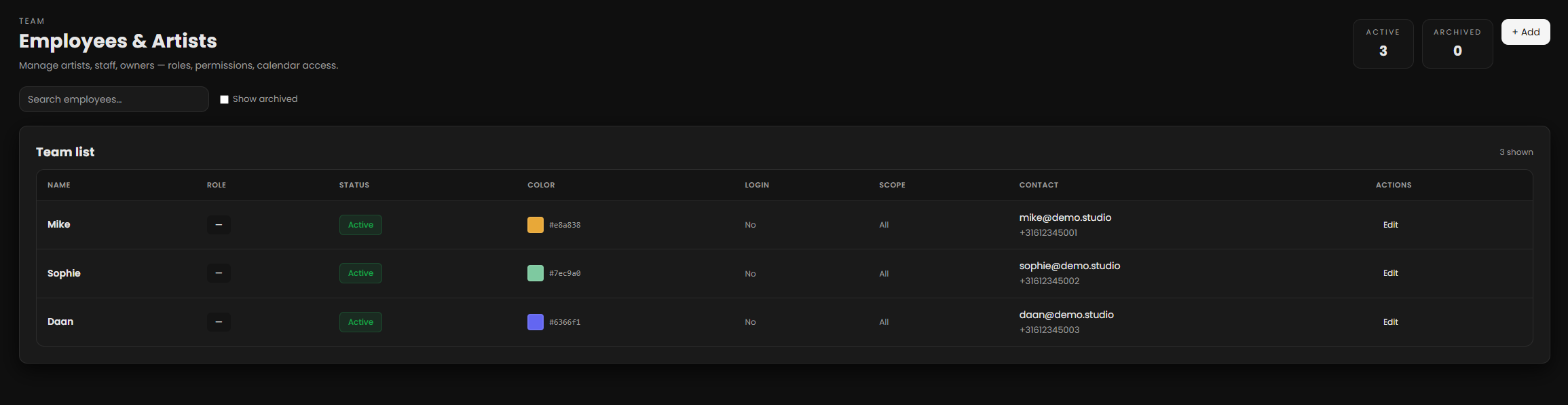
Task: Click mike@demo.studio email address
Action: [1065, 217]
